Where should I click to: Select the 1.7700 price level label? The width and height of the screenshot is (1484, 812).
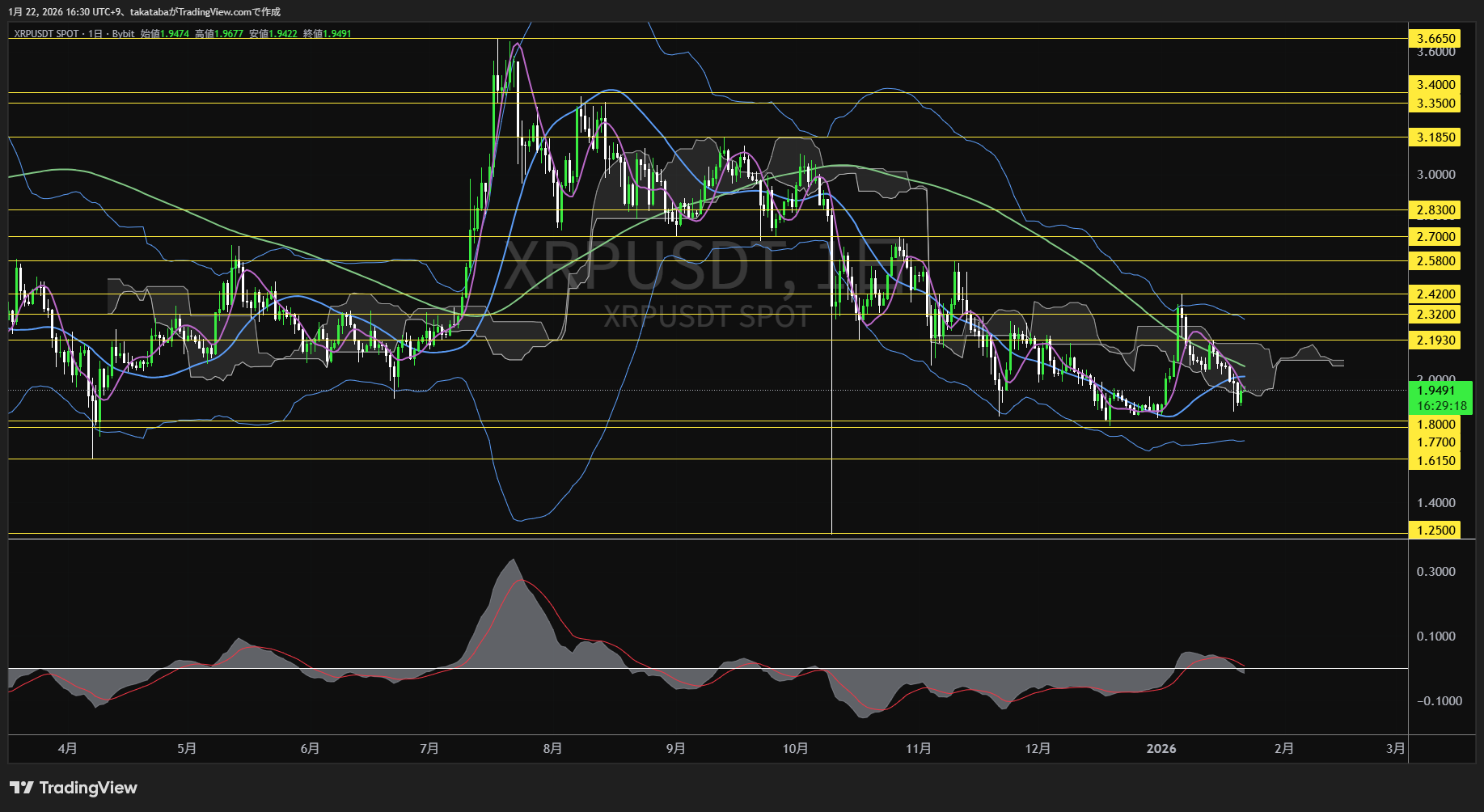pos(1436,442)
